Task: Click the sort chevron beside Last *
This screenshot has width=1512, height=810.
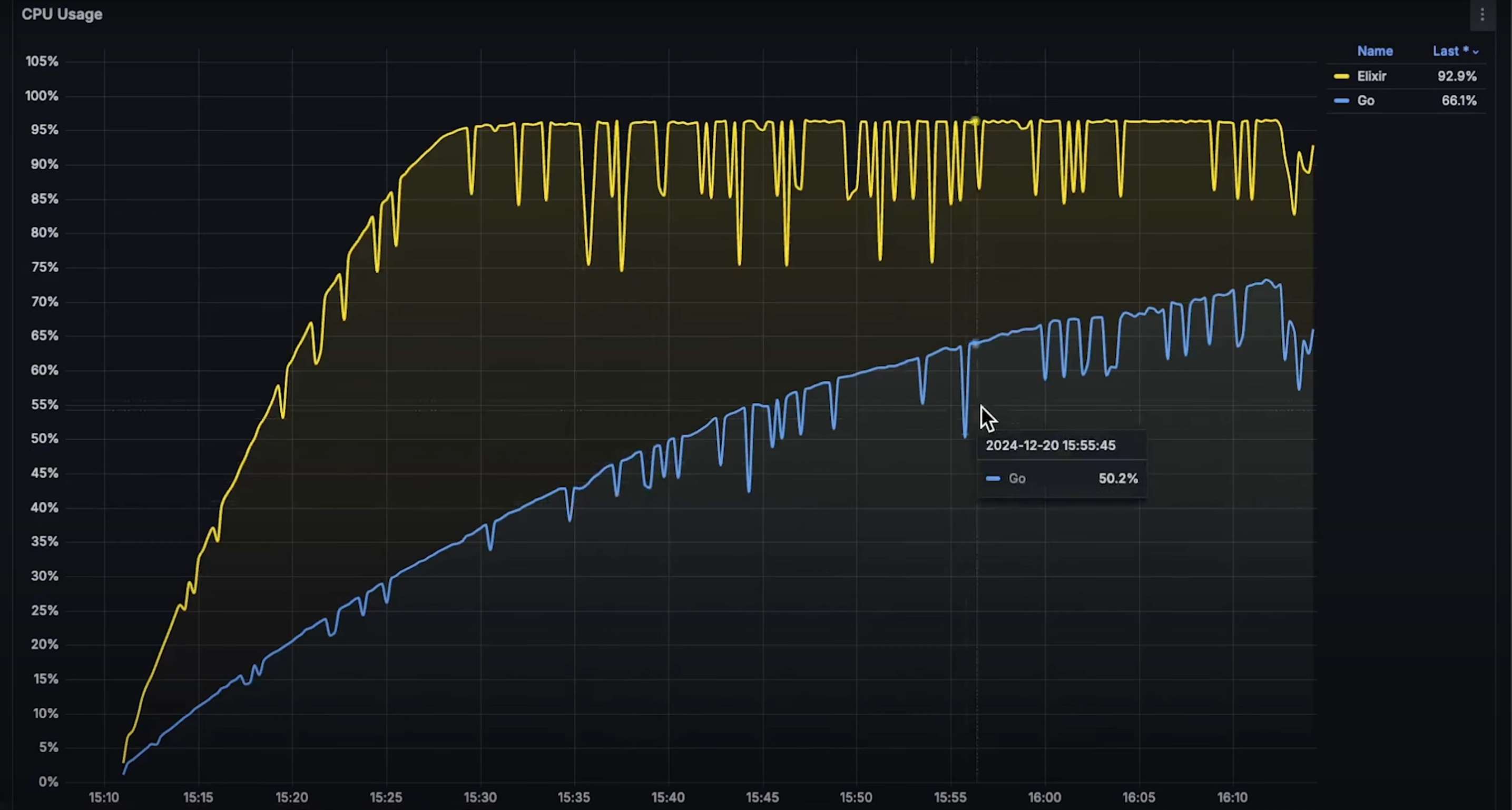Action: point(1476,52)
